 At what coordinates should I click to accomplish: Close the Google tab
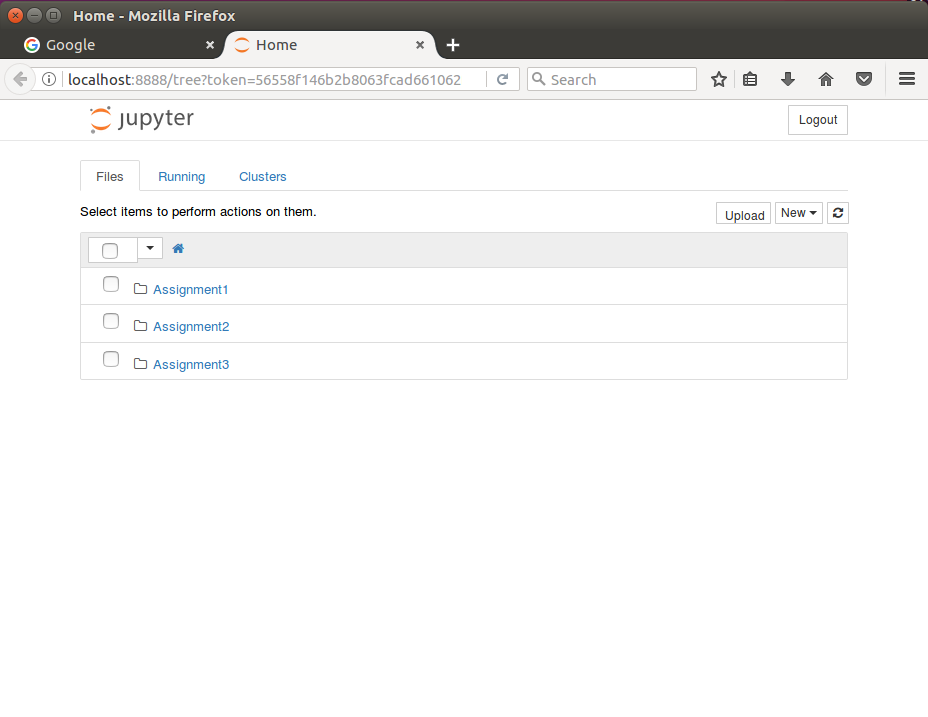(210, 45)
